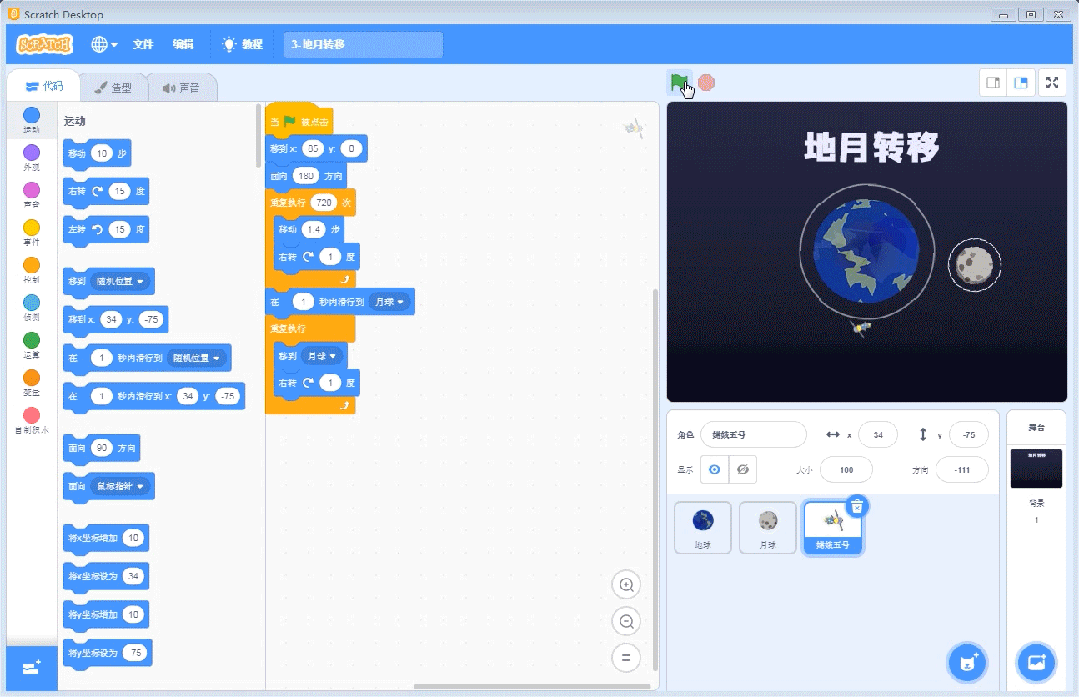Add a new backdrop for the stage
Image resolution: width=1079 pixels, height=697 pixels.
[1035, 662]
